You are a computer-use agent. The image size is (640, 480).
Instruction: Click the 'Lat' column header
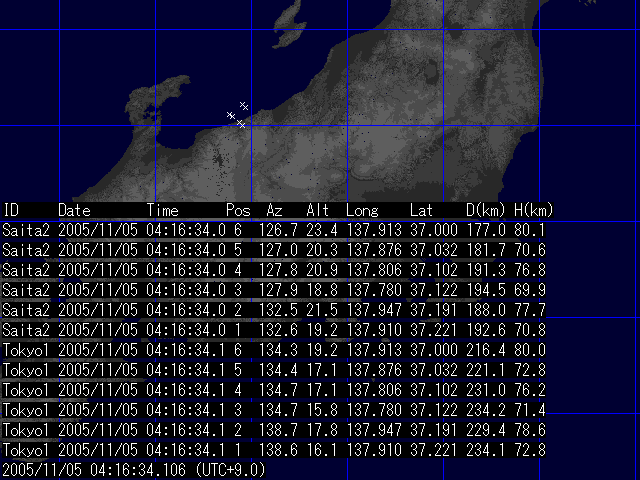coord(421,211)
